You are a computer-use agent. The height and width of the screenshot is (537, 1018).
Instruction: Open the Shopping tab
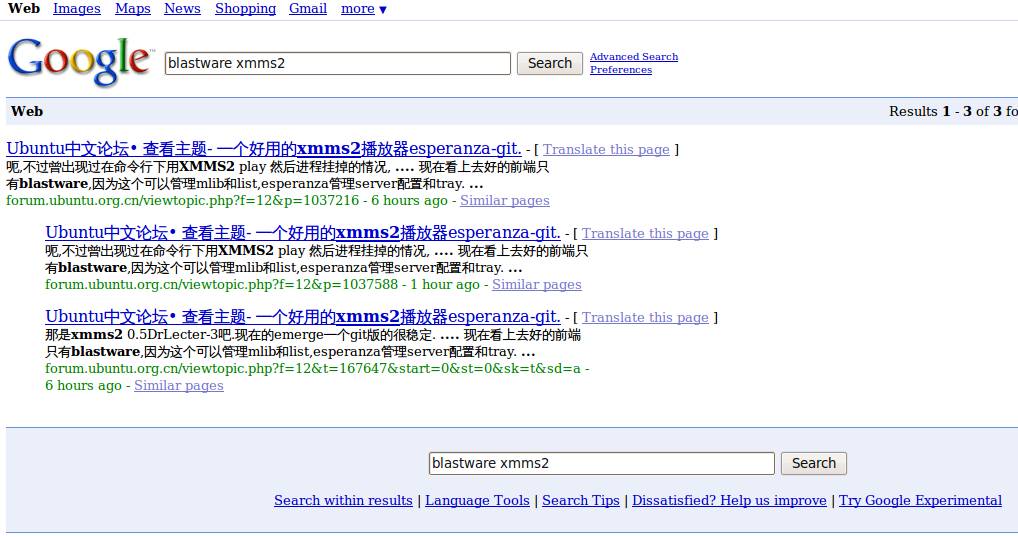(245, 9)
